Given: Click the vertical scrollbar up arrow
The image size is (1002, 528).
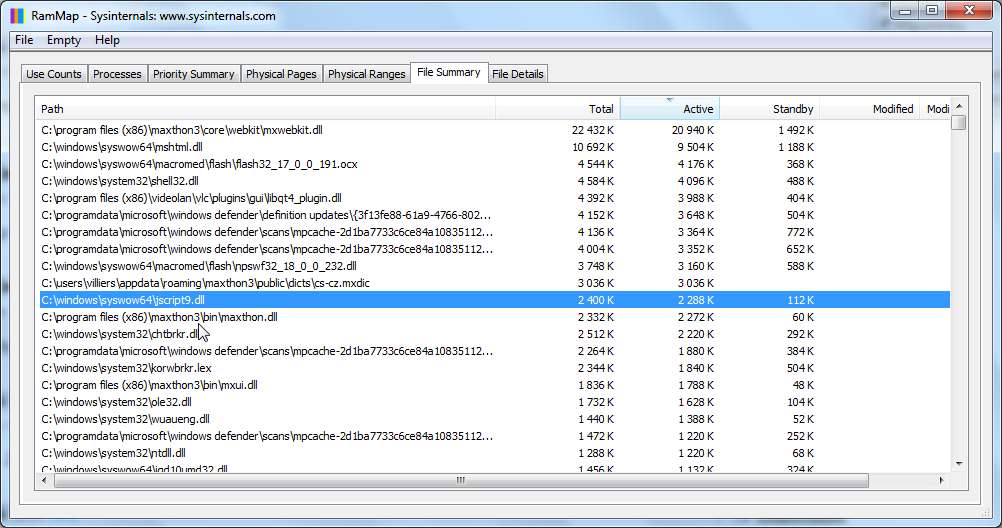Looking at the screenshot, I should (x=959, y=106).
